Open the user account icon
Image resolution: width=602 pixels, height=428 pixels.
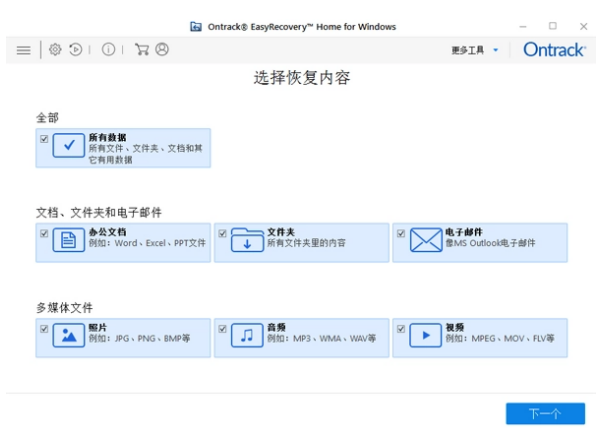(x=162, y=49)
